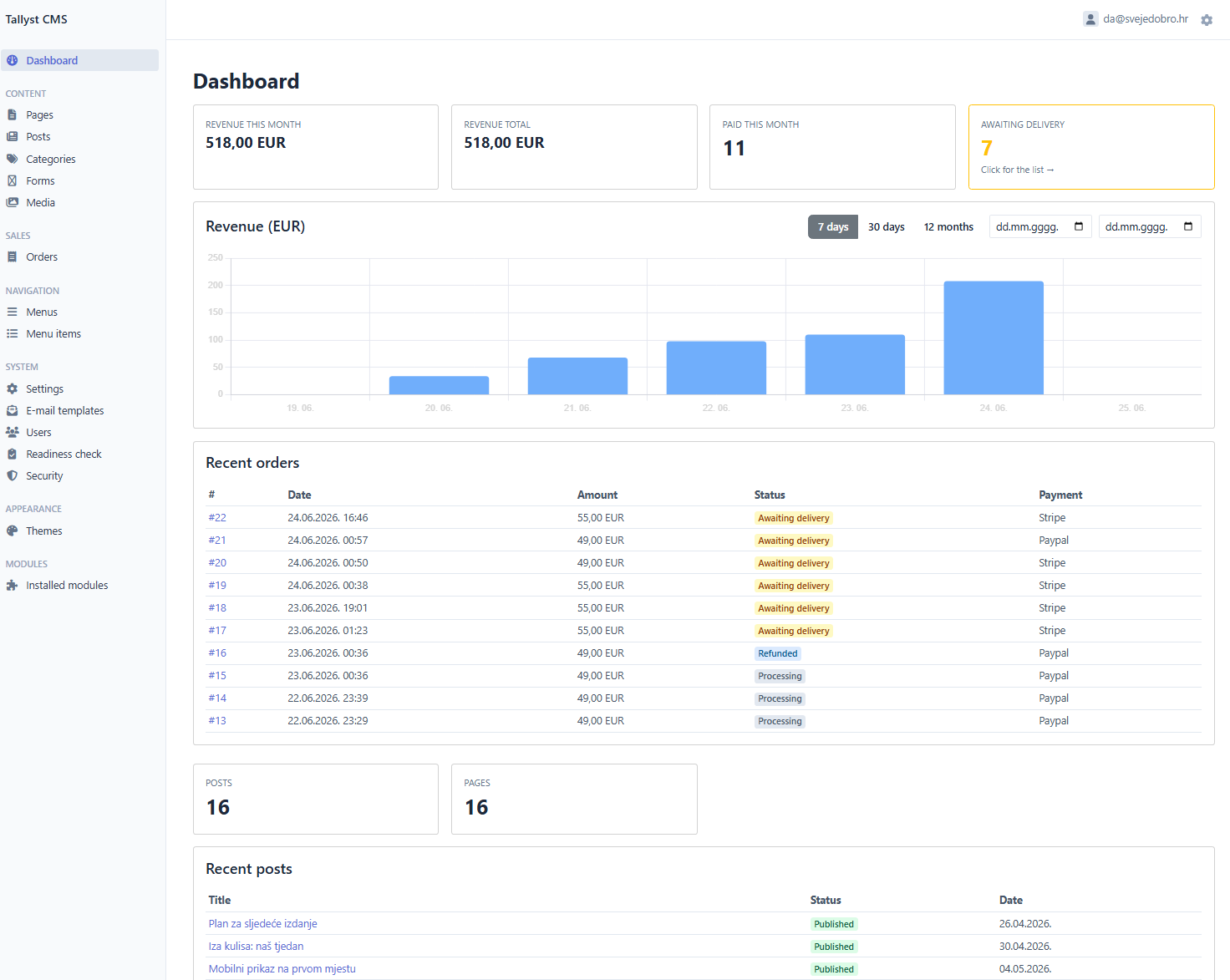The image size is (1230, 980).
Task: Click the 23. 06. revenue bar
Action: [855, 364]
